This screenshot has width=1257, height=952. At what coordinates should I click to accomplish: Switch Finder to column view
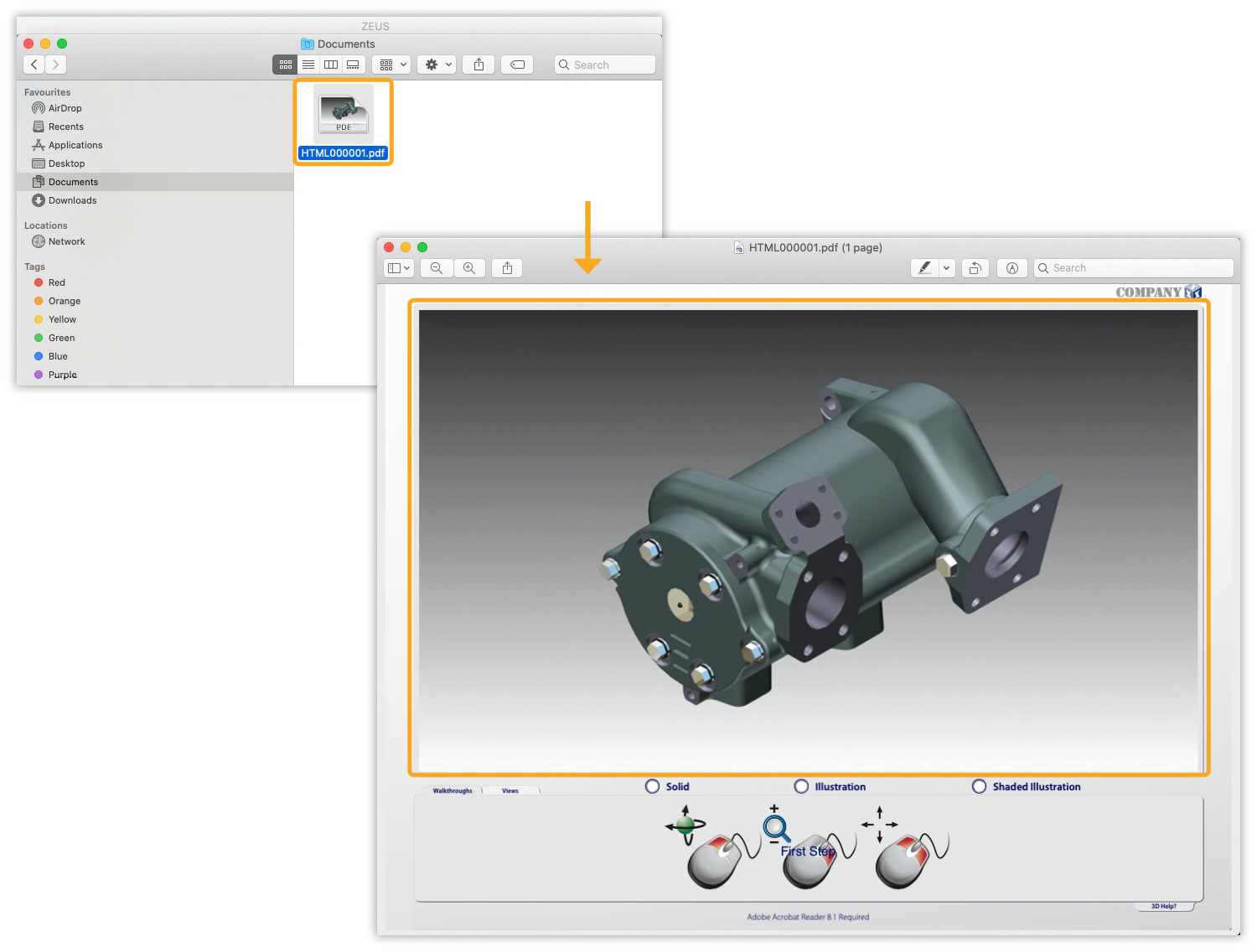[331, 65]
